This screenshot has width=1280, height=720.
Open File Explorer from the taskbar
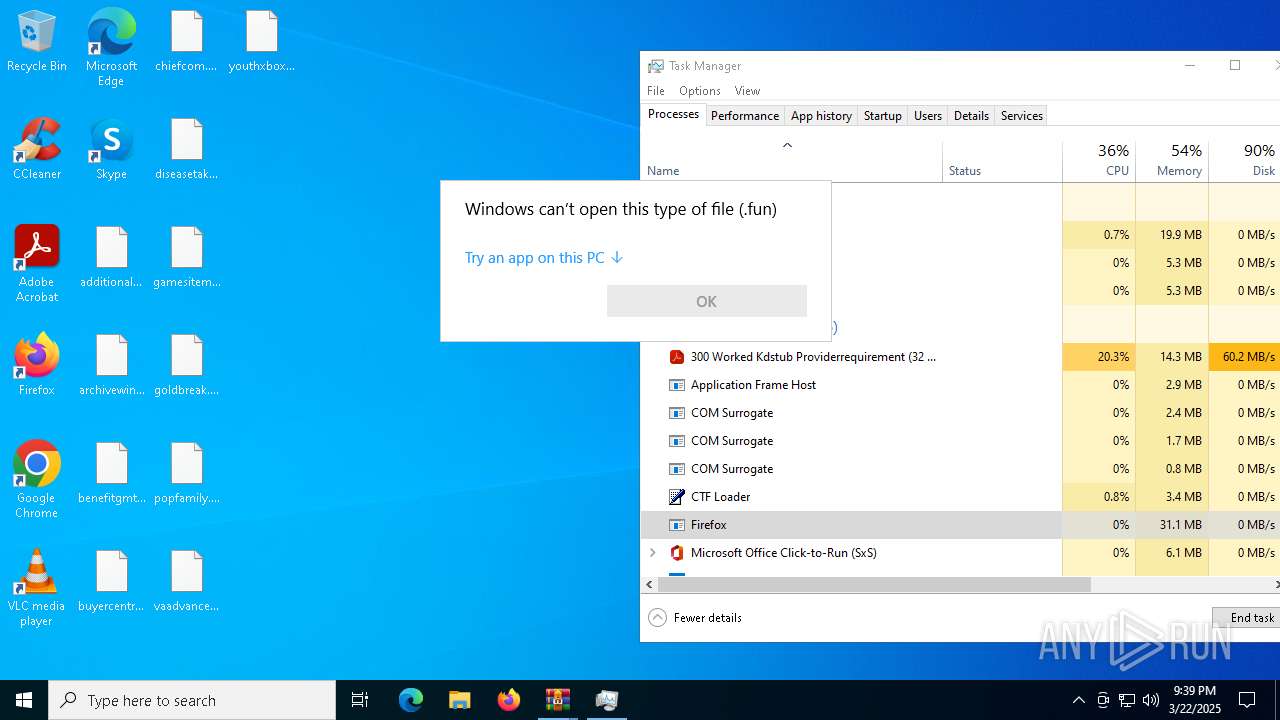459,700
